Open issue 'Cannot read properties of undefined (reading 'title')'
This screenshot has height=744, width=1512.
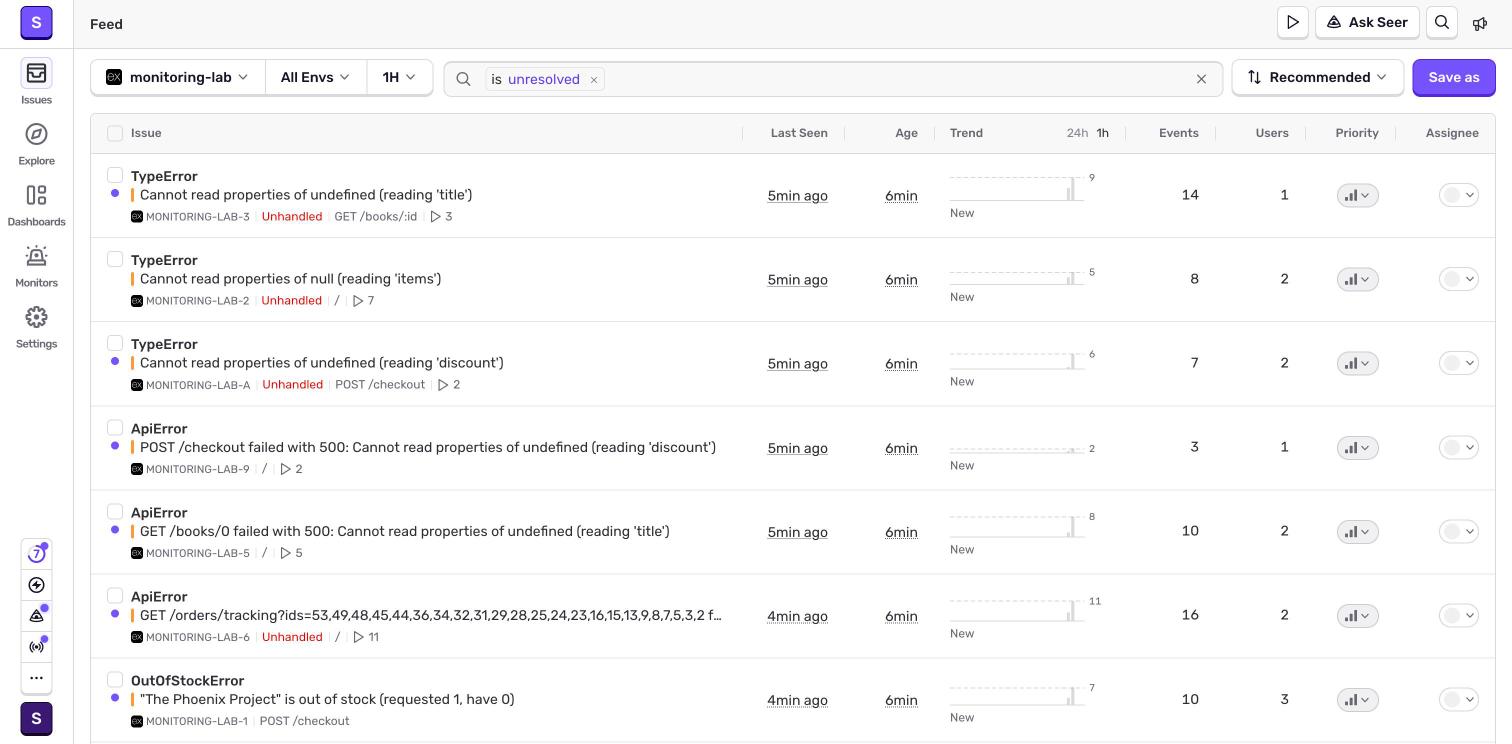tap(306, 195)
